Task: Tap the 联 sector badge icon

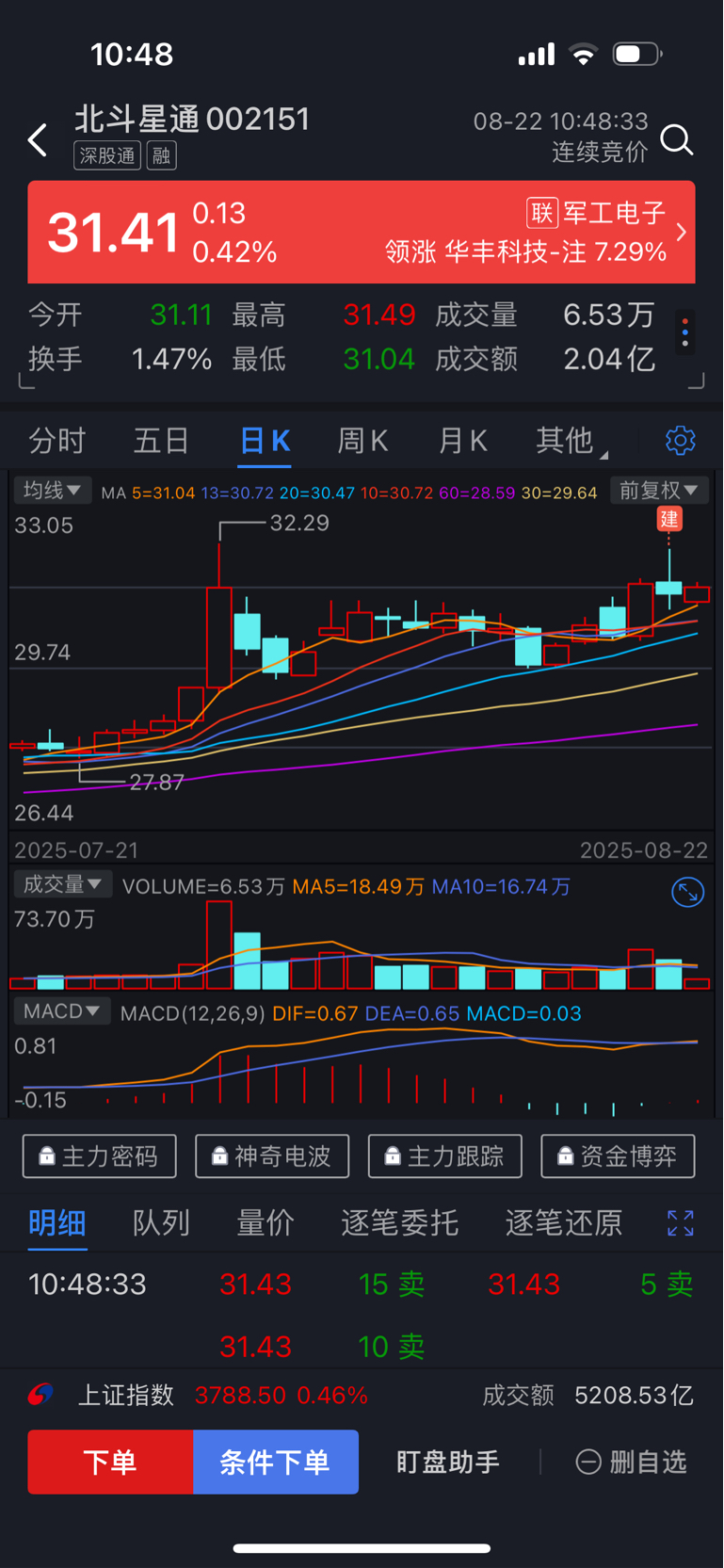Action: click(542, 213)
